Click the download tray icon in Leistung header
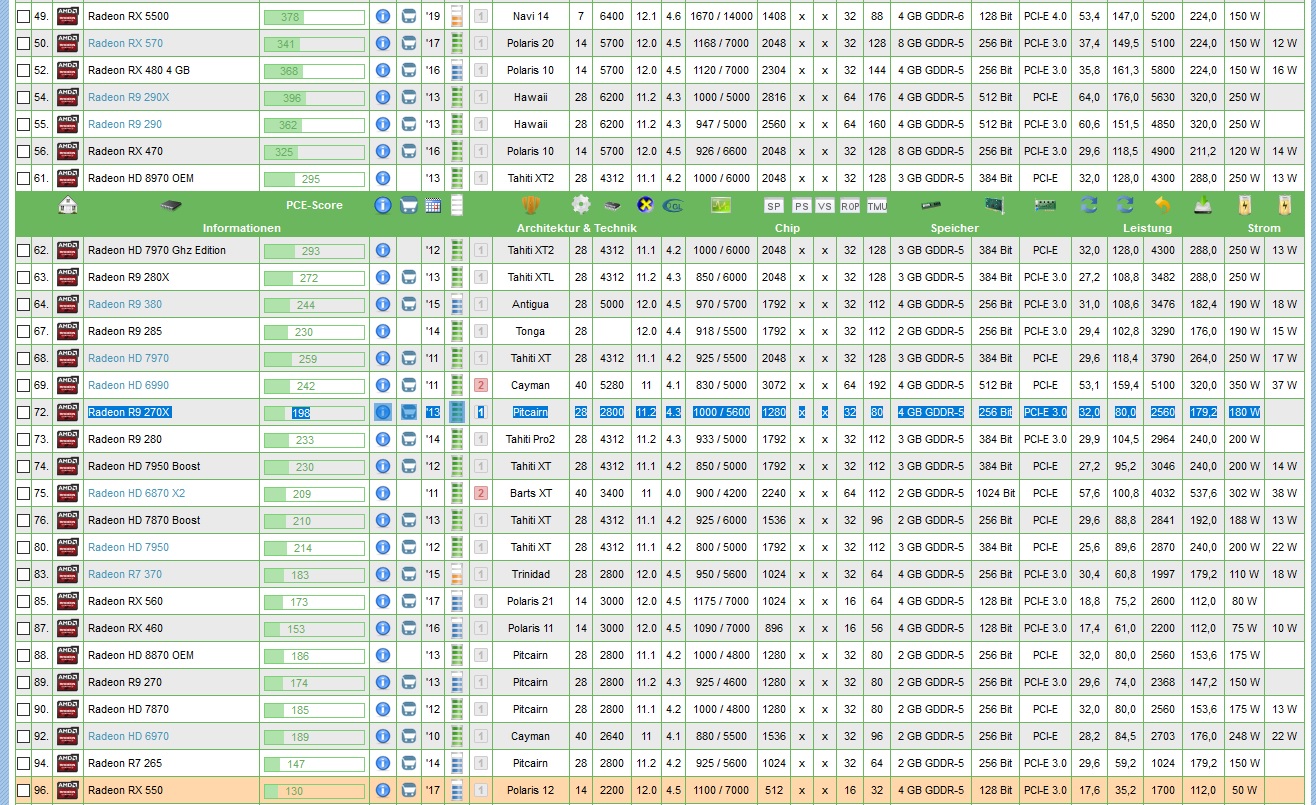Viewport: 1316px width, 805px height. (1203, 205)
